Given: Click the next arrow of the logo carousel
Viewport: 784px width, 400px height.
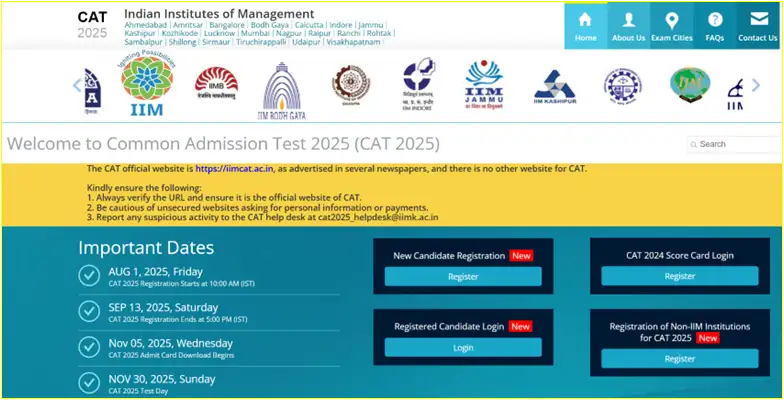Looking at the screenshot, I should coord(756,86).
